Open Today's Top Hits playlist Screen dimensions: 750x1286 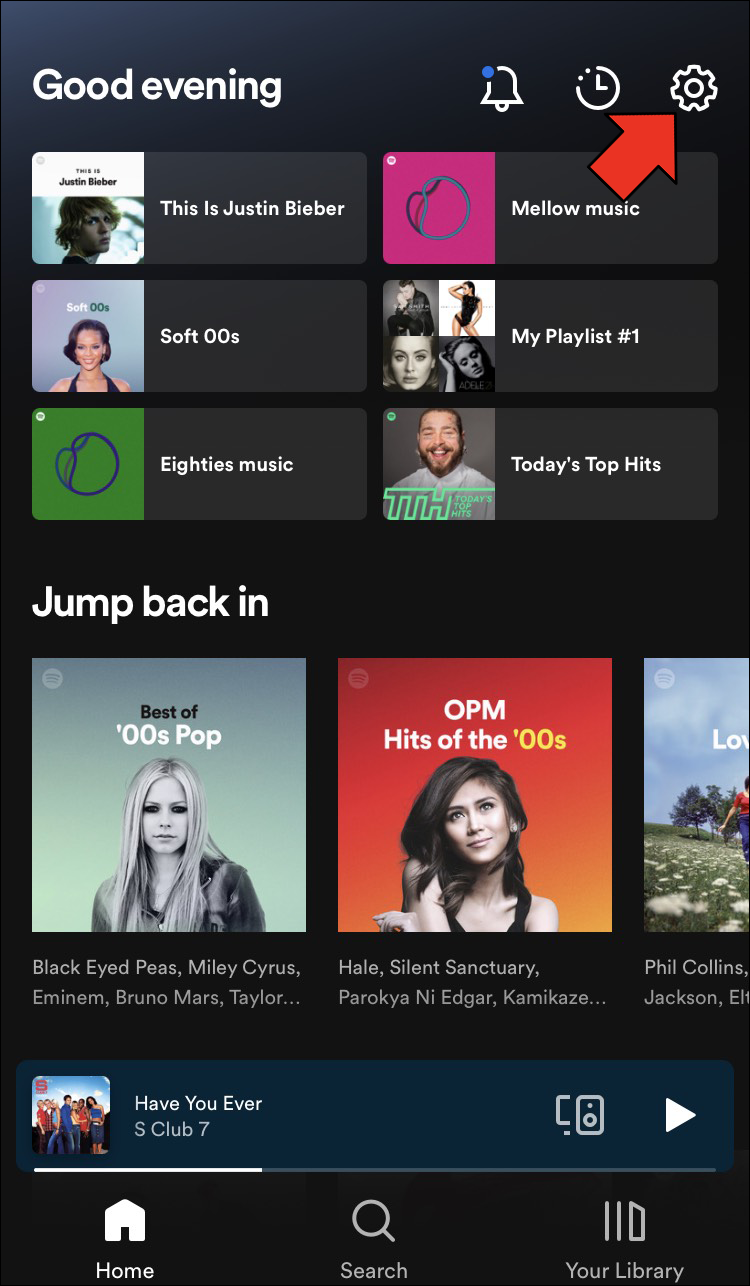pos(550,464)
